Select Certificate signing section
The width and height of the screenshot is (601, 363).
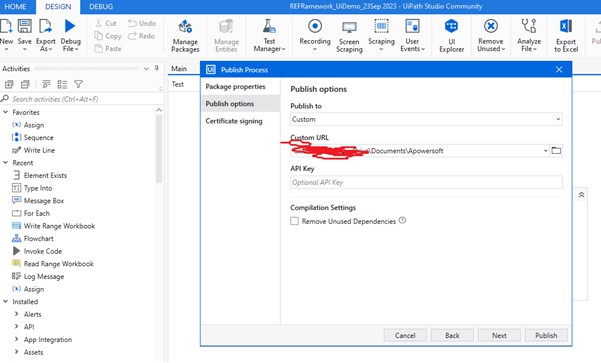tap(240, 121)
